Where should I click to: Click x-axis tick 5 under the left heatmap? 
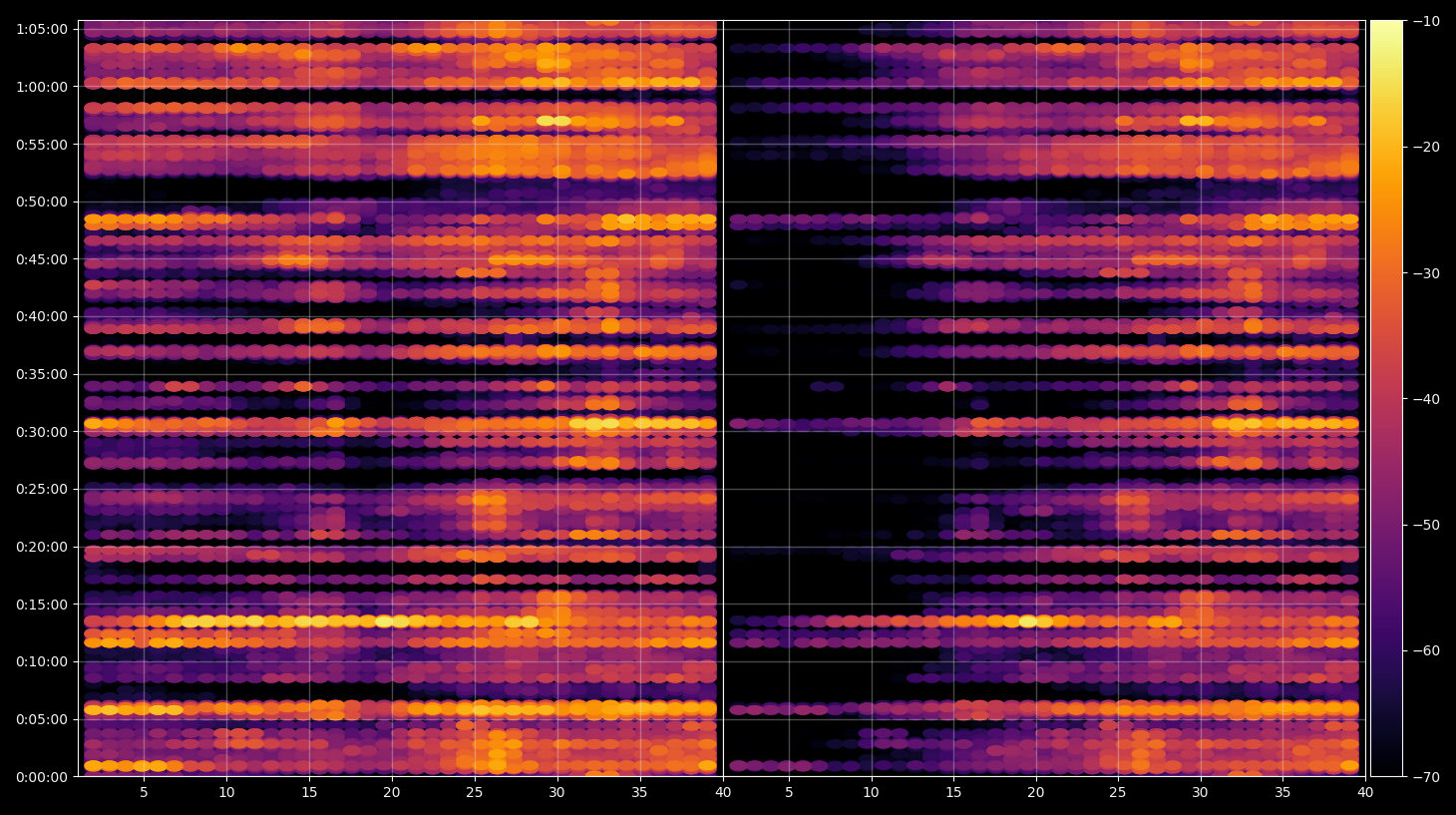[x=144, y=792]
